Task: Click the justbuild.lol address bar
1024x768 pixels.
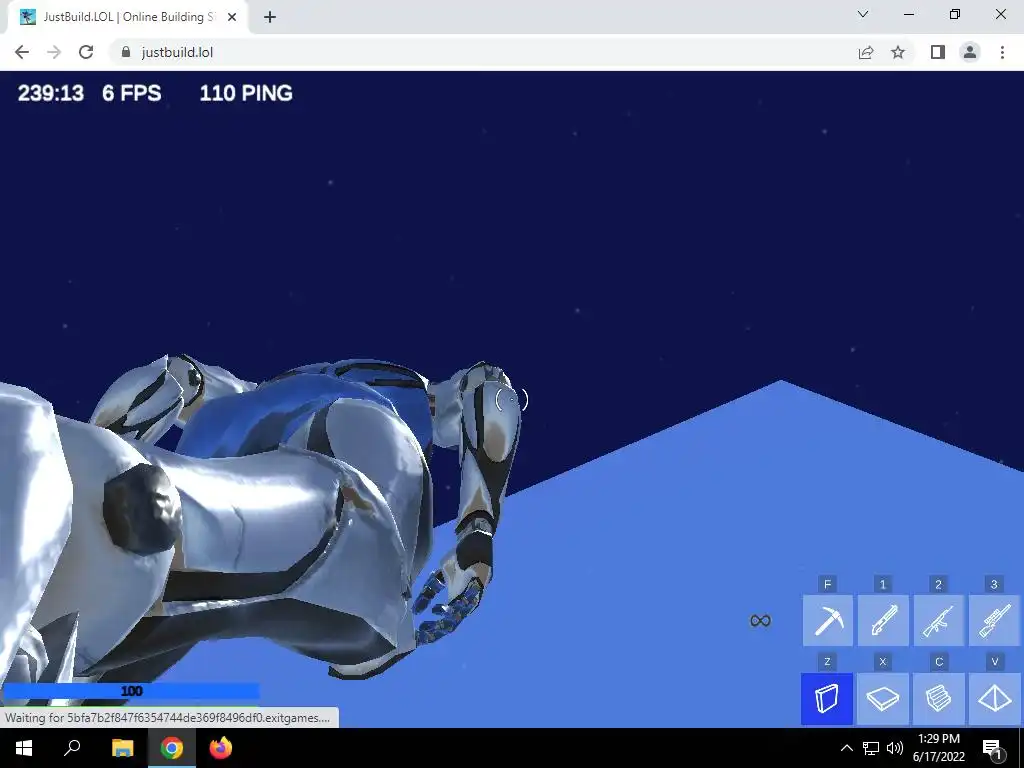Action: click(x=483, y=52)
